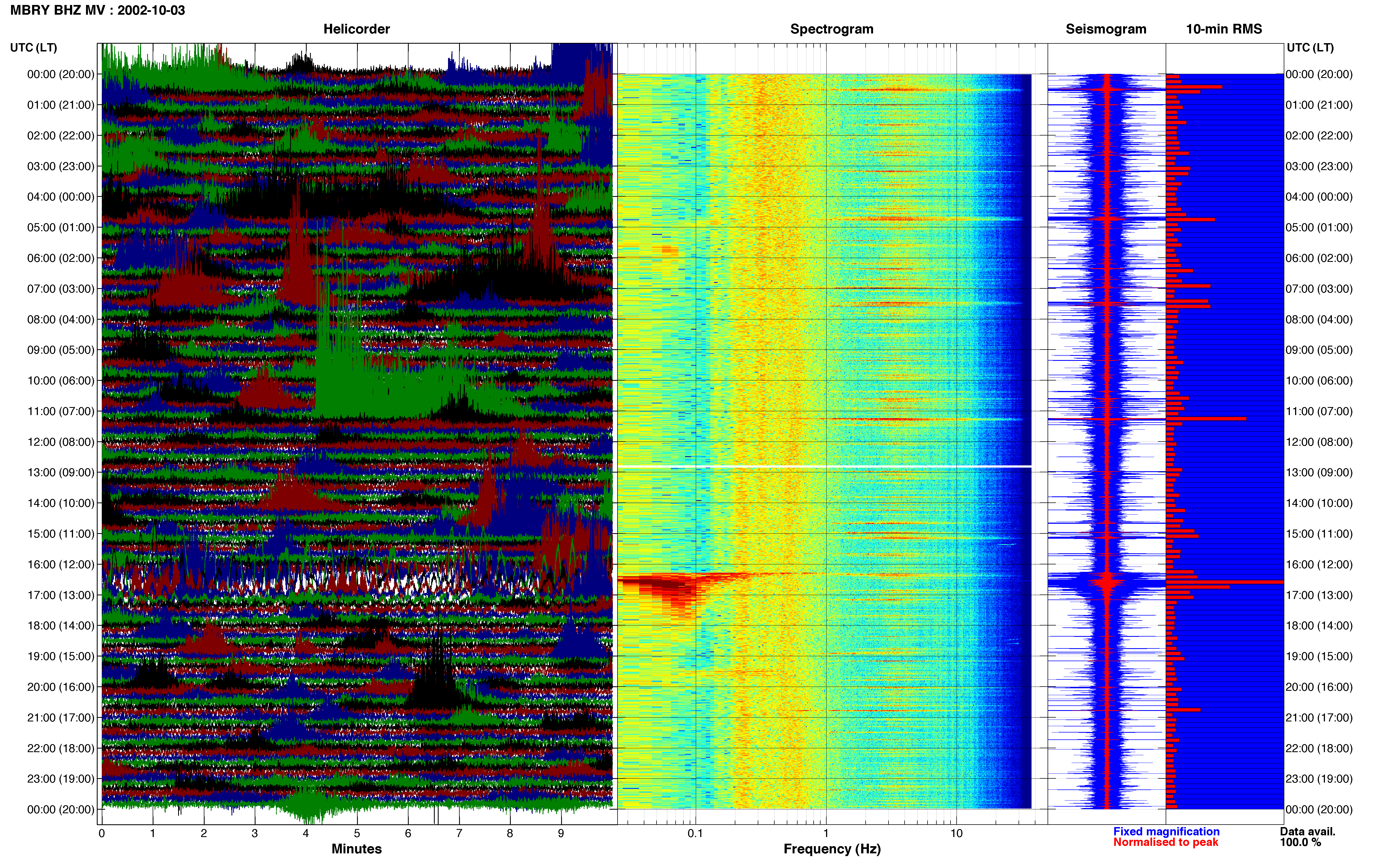Click the 'Normalised to peak' legend text

(x=1165, y=842)
